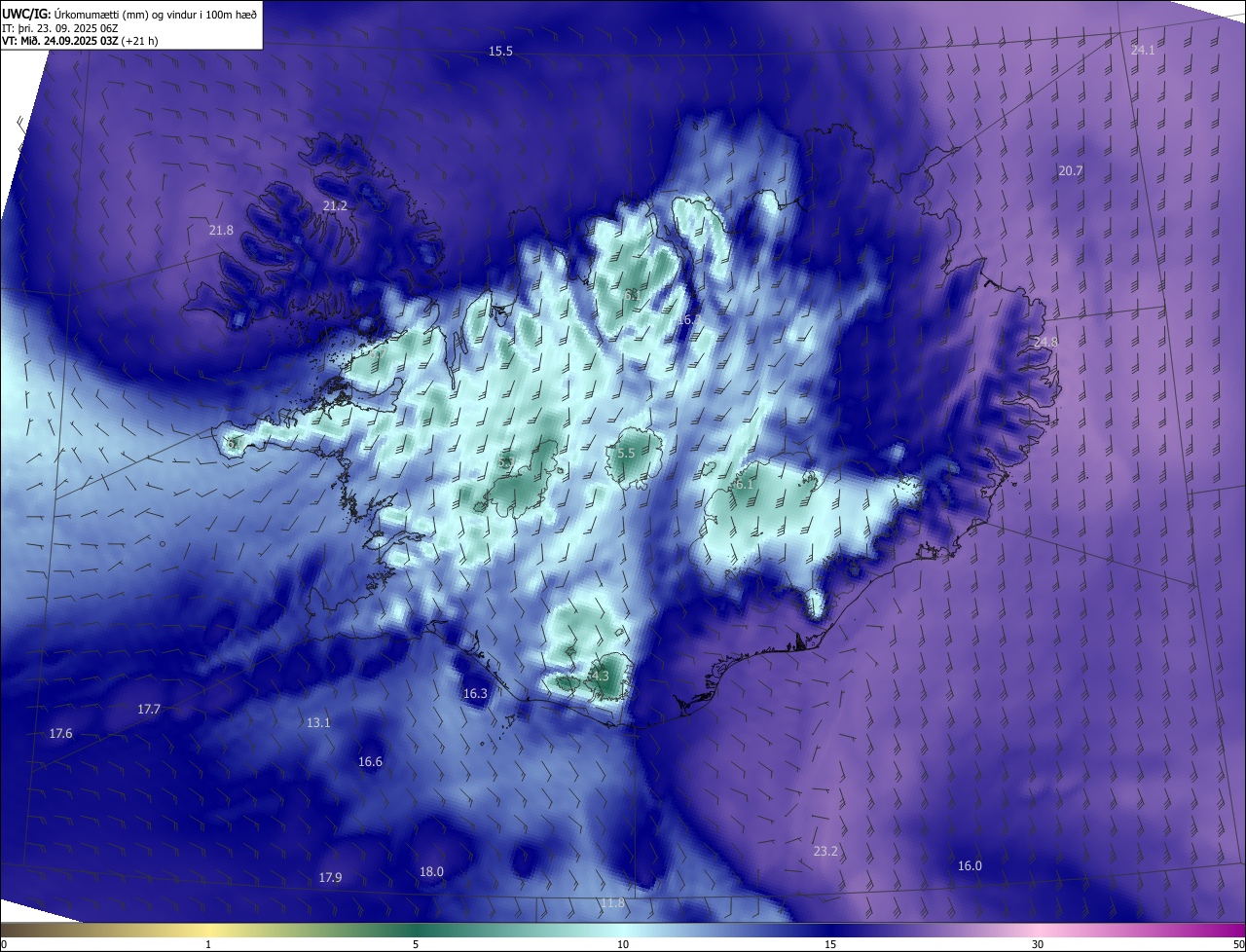Click the 13.1 value label on map

(x=318, y=722)
